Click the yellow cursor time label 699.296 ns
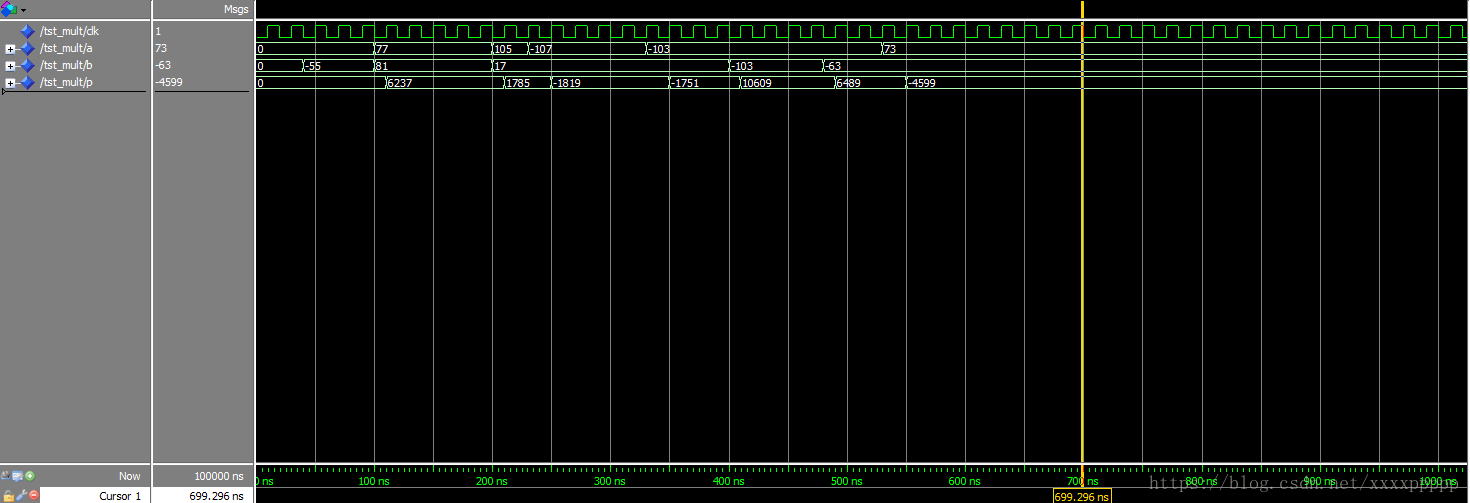This screenshot has width=1470, height=503. pos(1082,496)
